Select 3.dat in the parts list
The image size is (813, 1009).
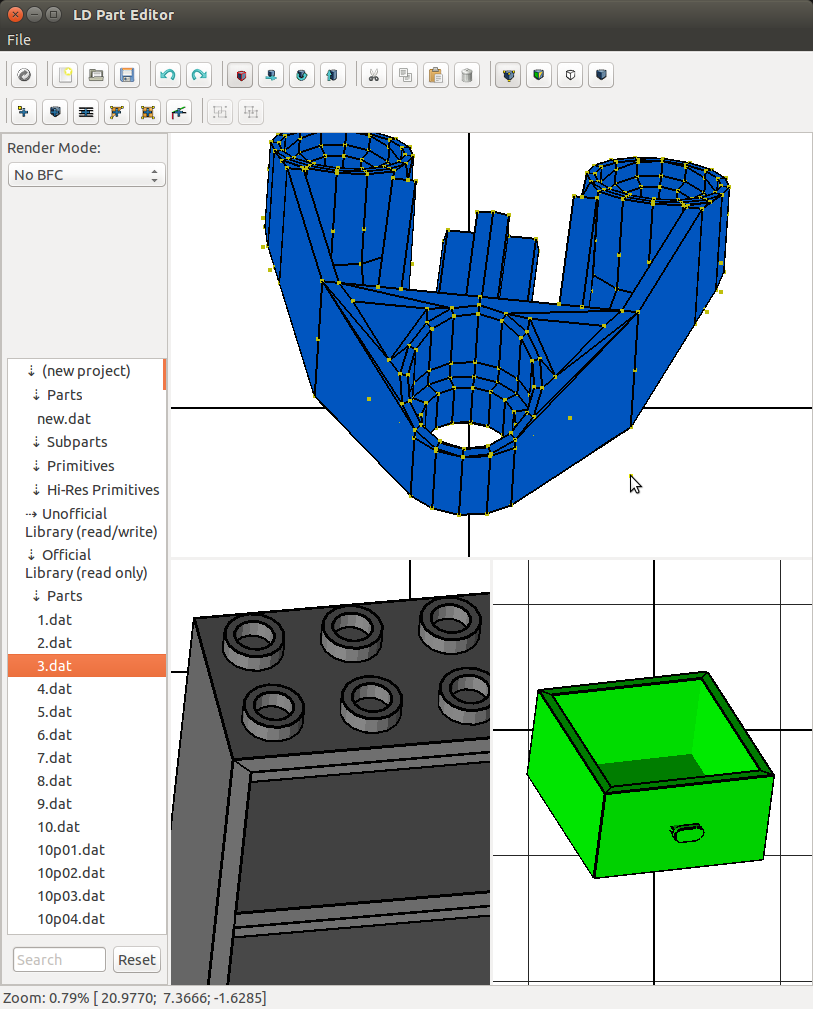coord(55,666)
